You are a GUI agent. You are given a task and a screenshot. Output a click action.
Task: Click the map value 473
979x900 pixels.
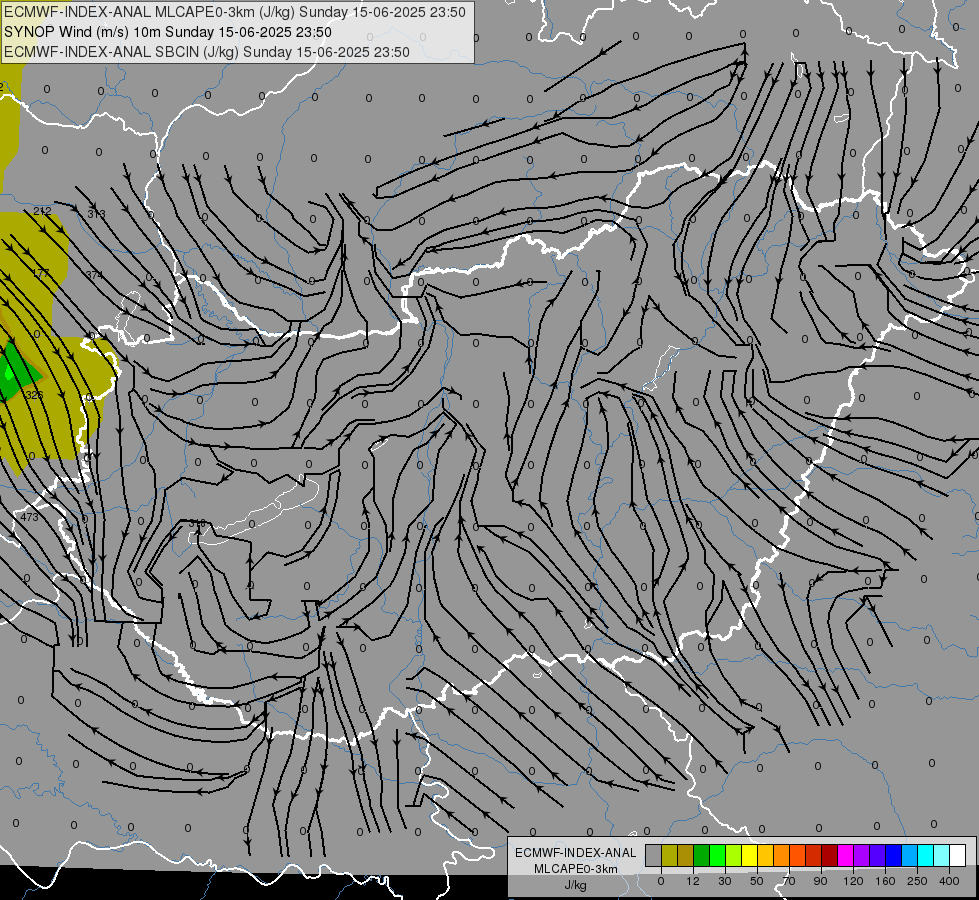point(29,517)
